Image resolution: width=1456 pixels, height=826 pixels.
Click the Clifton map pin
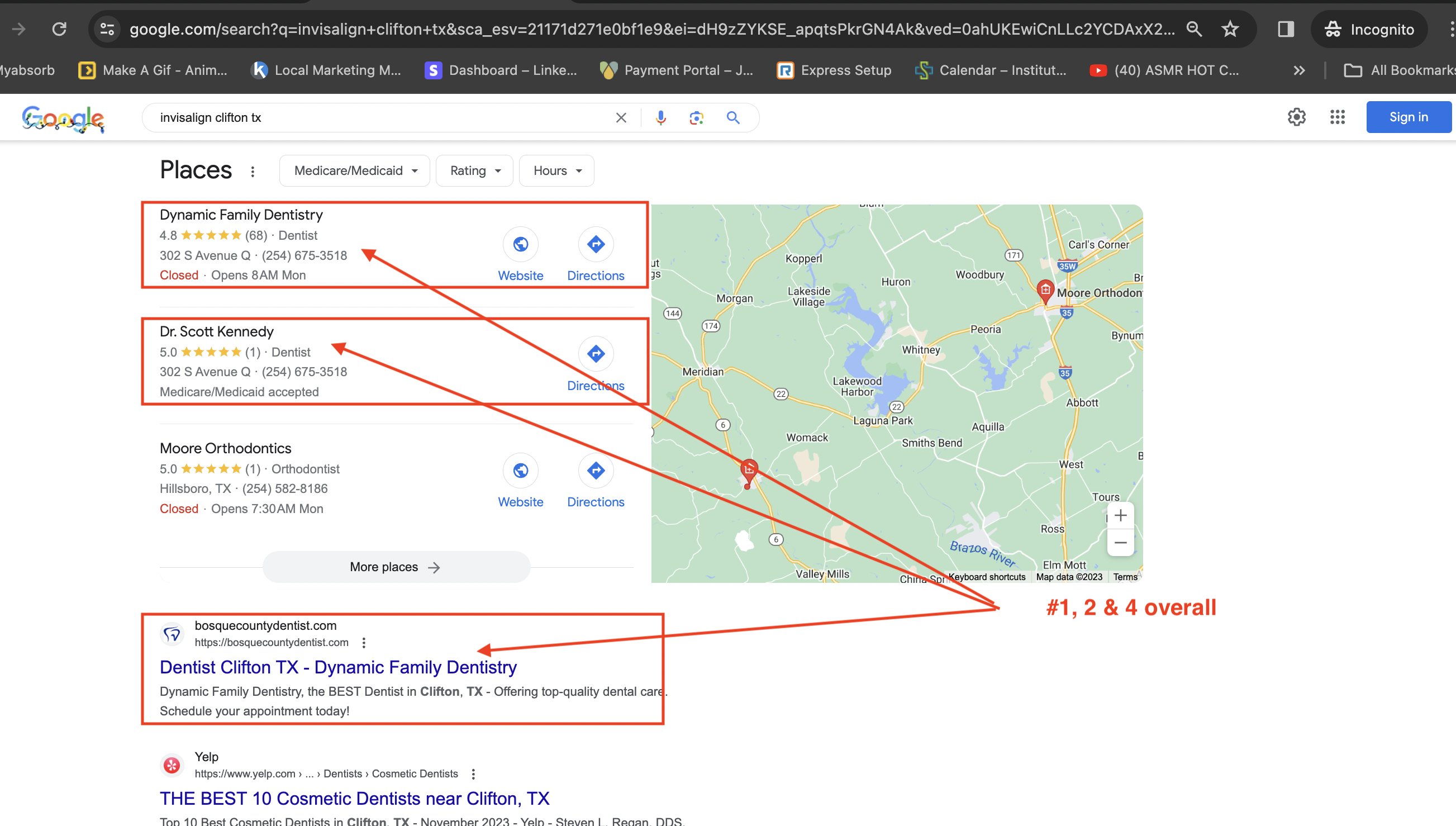click(749, 472)
